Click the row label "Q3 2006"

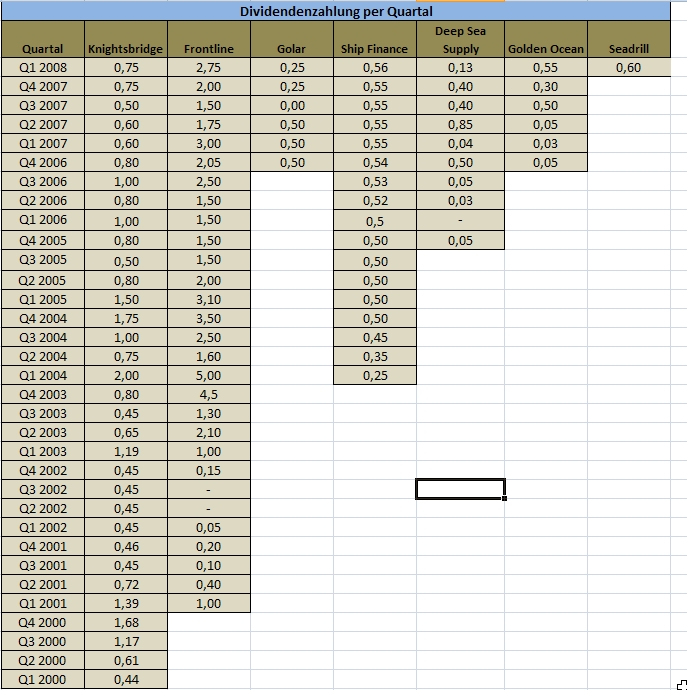(x=43, y=181)
